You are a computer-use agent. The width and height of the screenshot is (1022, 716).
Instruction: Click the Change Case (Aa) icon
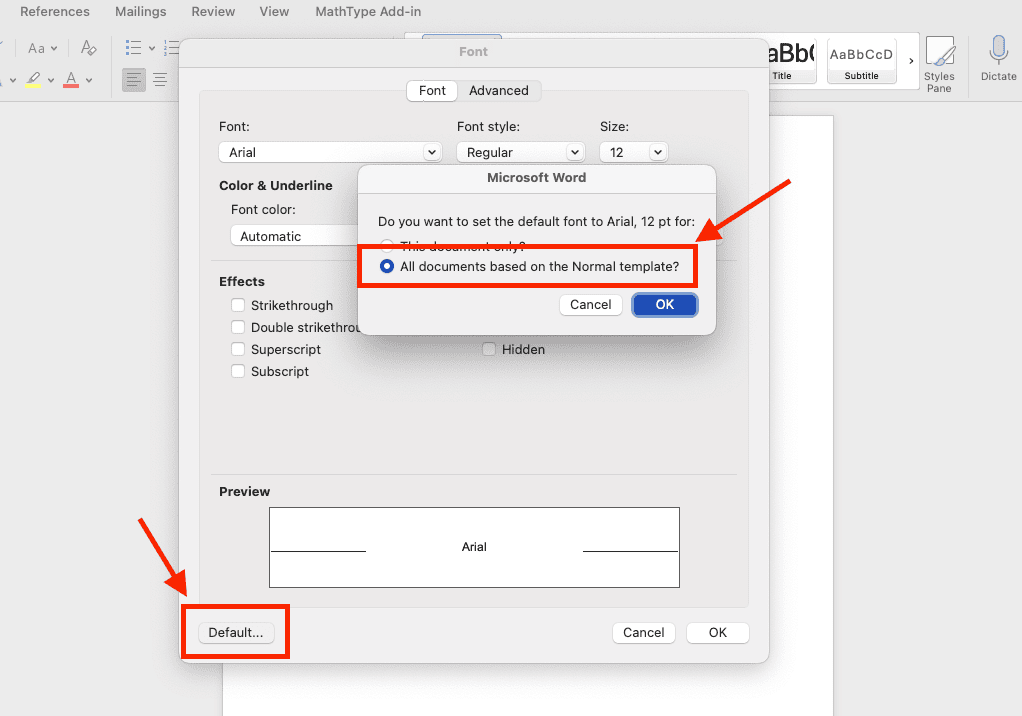click(36, 48)
